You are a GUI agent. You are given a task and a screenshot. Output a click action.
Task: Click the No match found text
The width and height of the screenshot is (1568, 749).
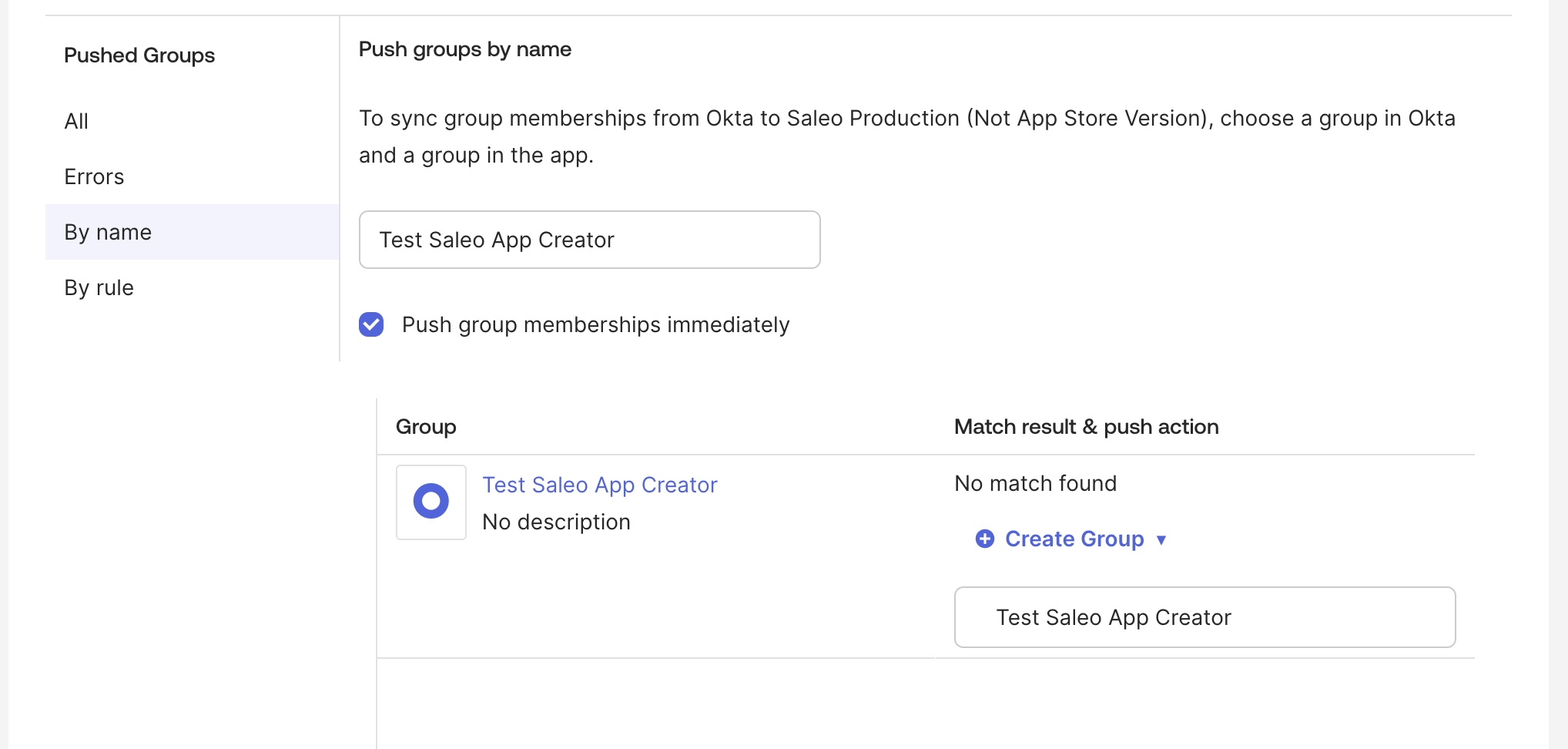pyautogui.click(x=1035, y=483)
